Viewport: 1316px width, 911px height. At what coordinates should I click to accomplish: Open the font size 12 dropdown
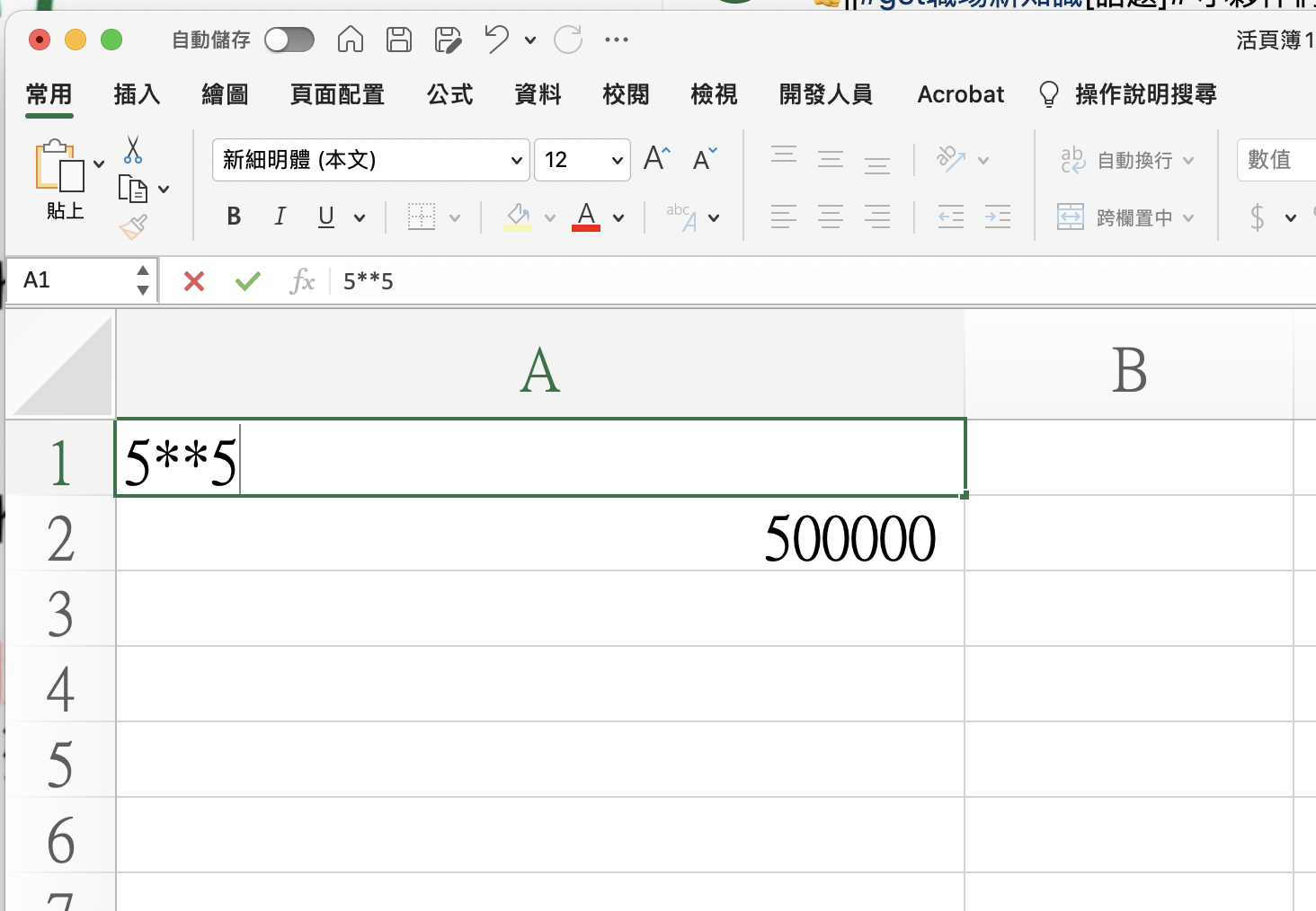click(617, 160)
